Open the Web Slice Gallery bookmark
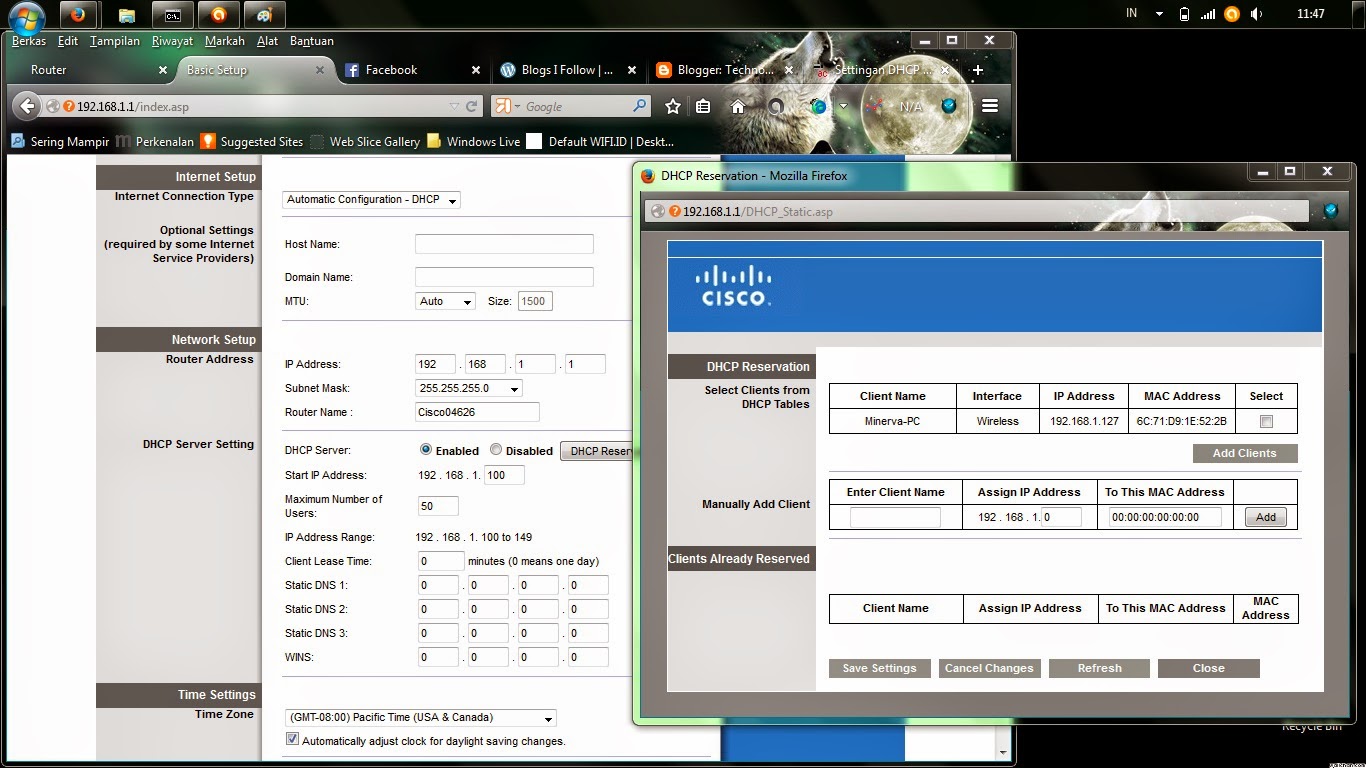 click(365, 142)
